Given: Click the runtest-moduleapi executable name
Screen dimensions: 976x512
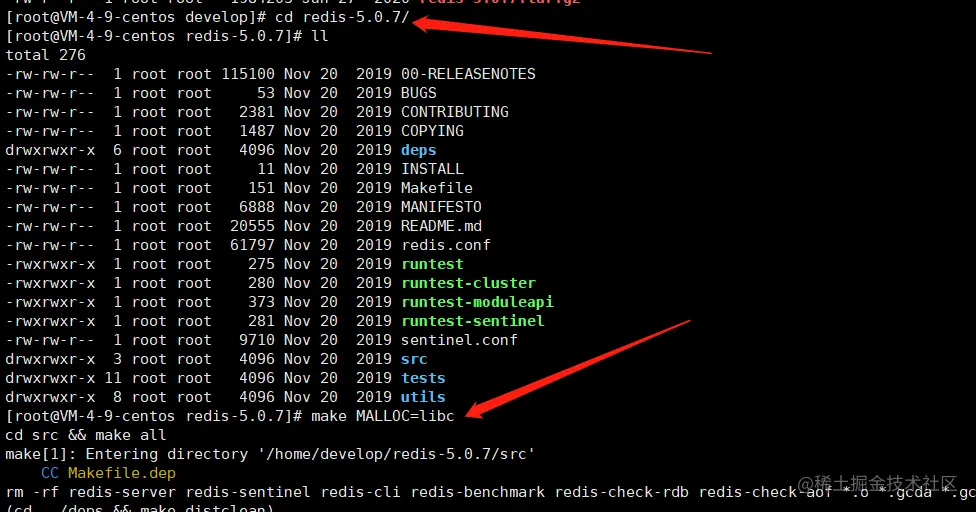Looking at the screenshot, I should 477,302.
